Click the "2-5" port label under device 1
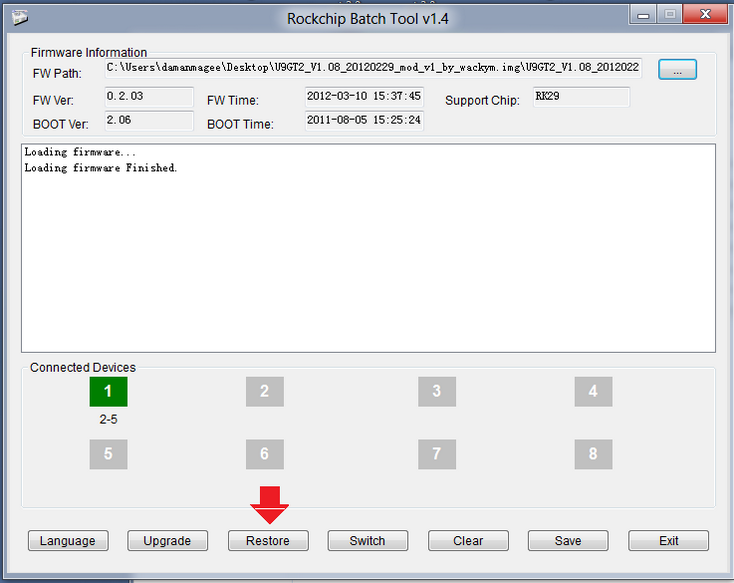Screen dimensions: 734x583 pos(108,419)
